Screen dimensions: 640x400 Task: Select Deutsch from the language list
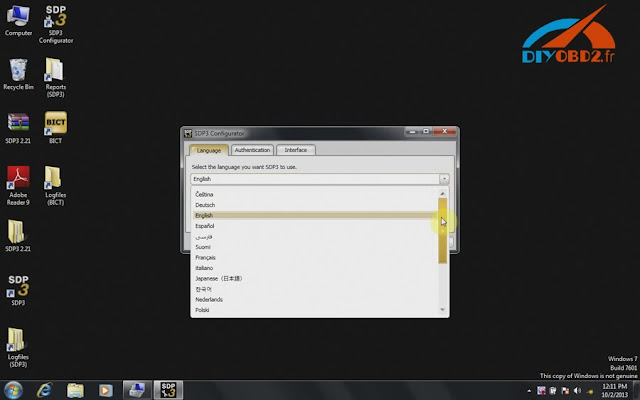click(x=315, y=205)
